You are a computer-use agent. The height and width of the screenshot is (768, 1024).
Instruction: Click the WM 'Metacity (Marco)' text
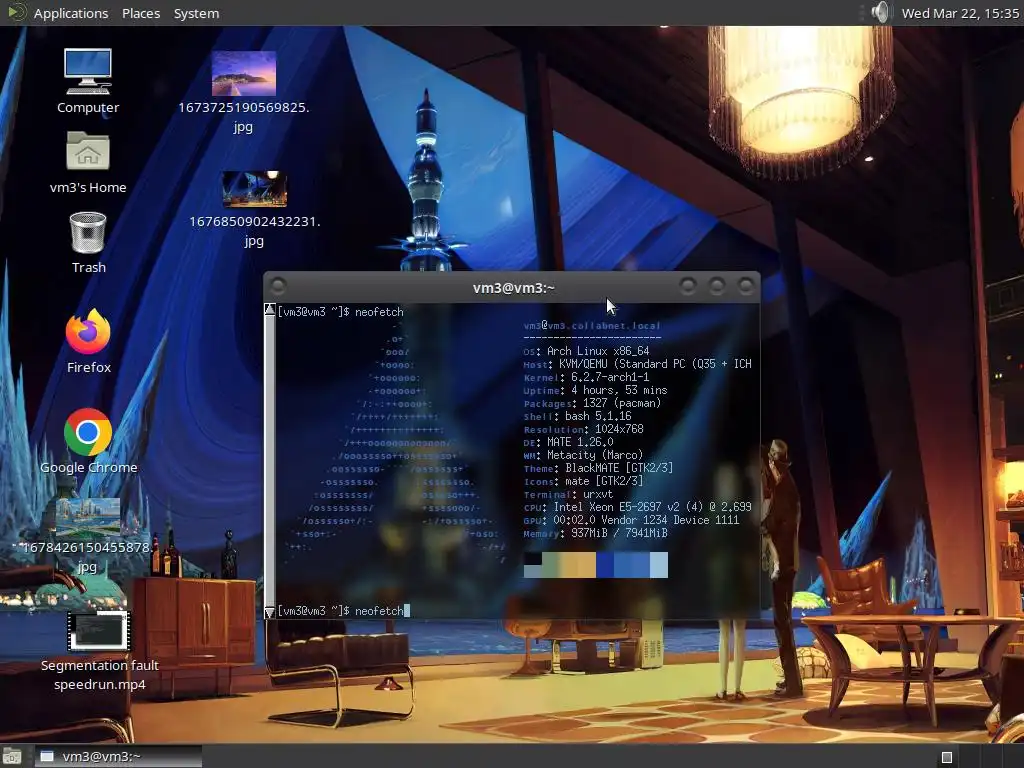click(x=595, y=455)
